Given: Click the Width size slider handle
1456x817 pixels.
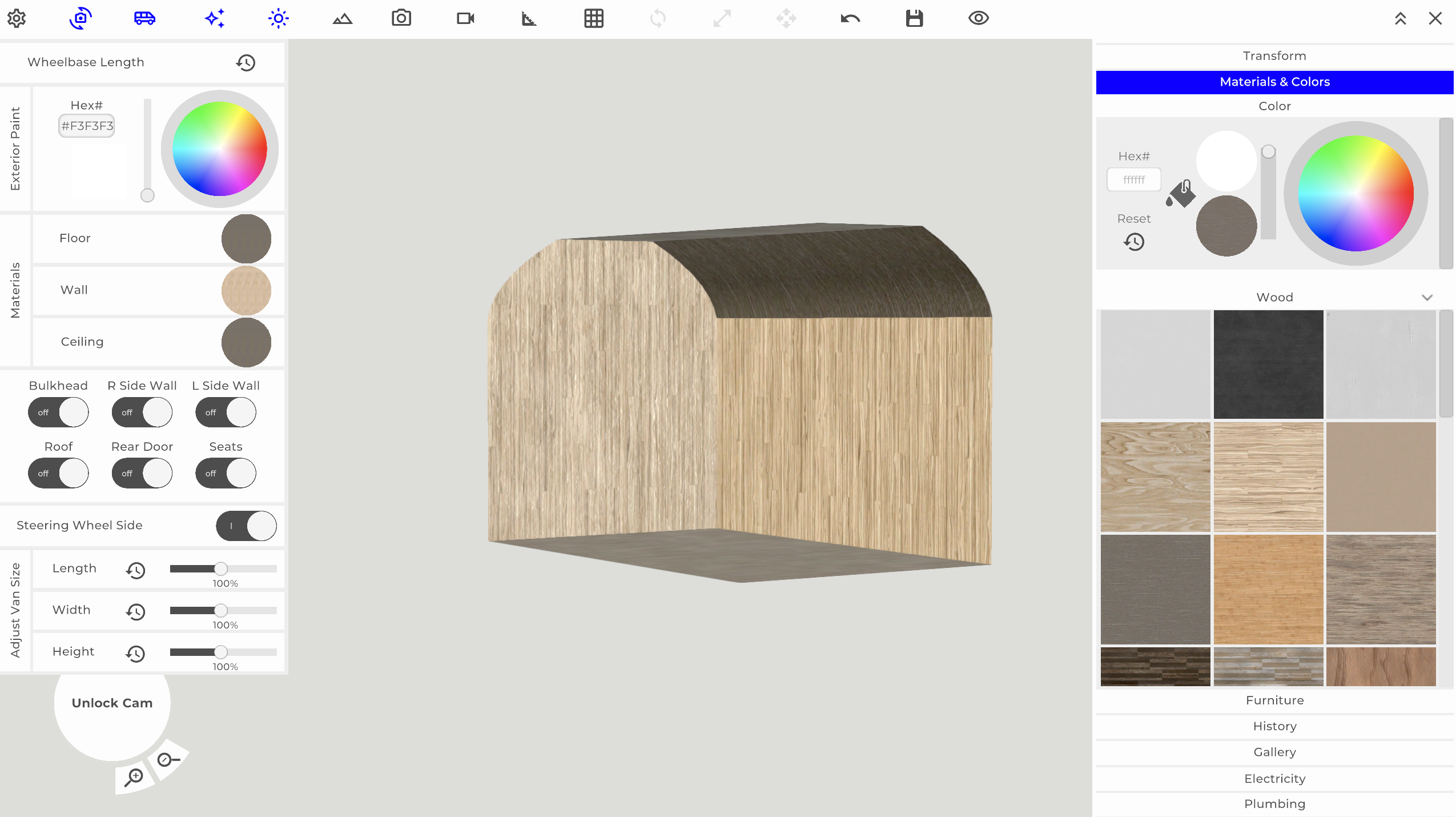Looking at the screenshot, I should (x=220, y=610).
